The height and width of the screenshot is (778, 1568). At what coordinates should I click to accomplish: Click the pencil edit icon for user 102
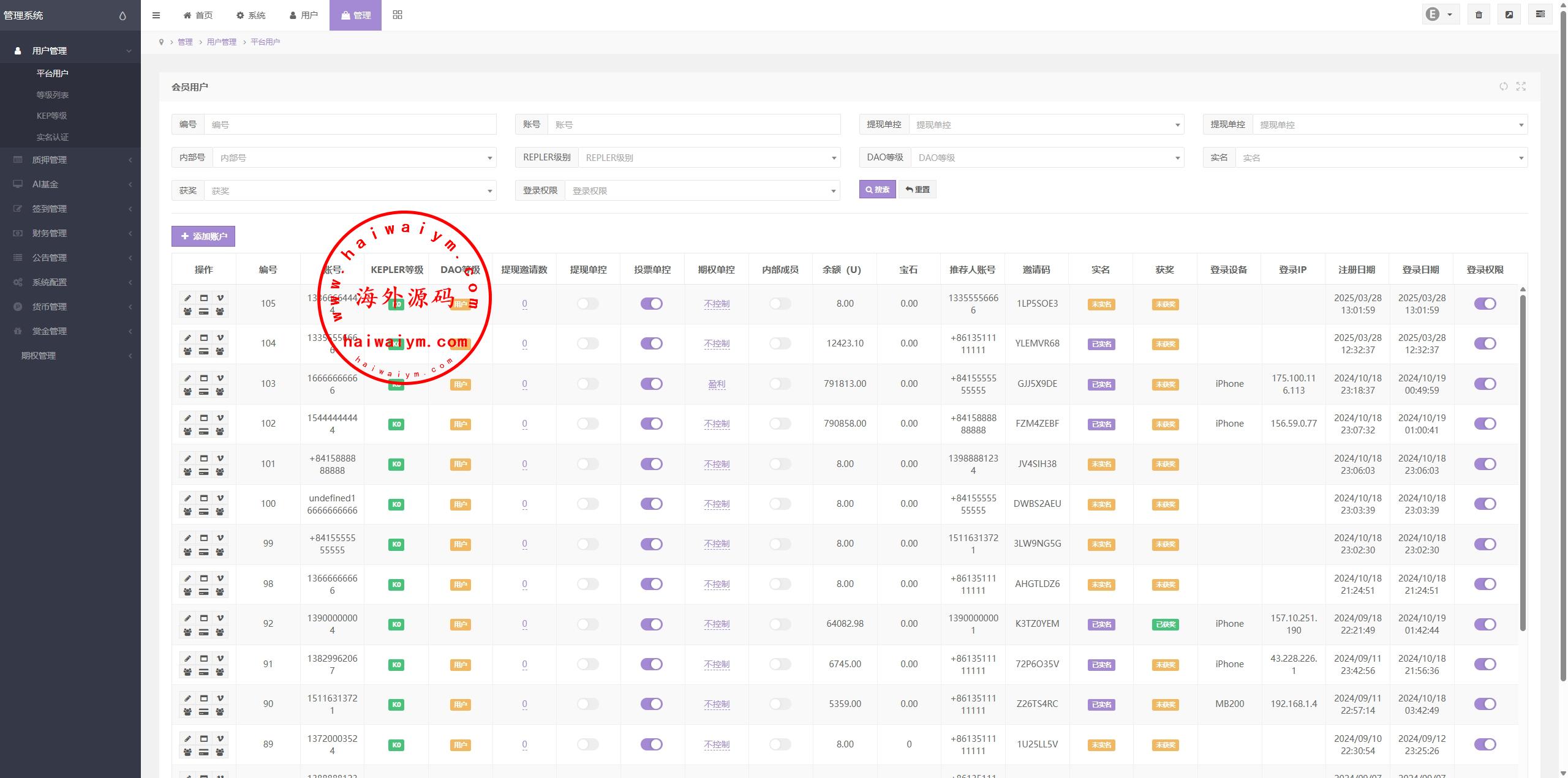tap(188, 418)
